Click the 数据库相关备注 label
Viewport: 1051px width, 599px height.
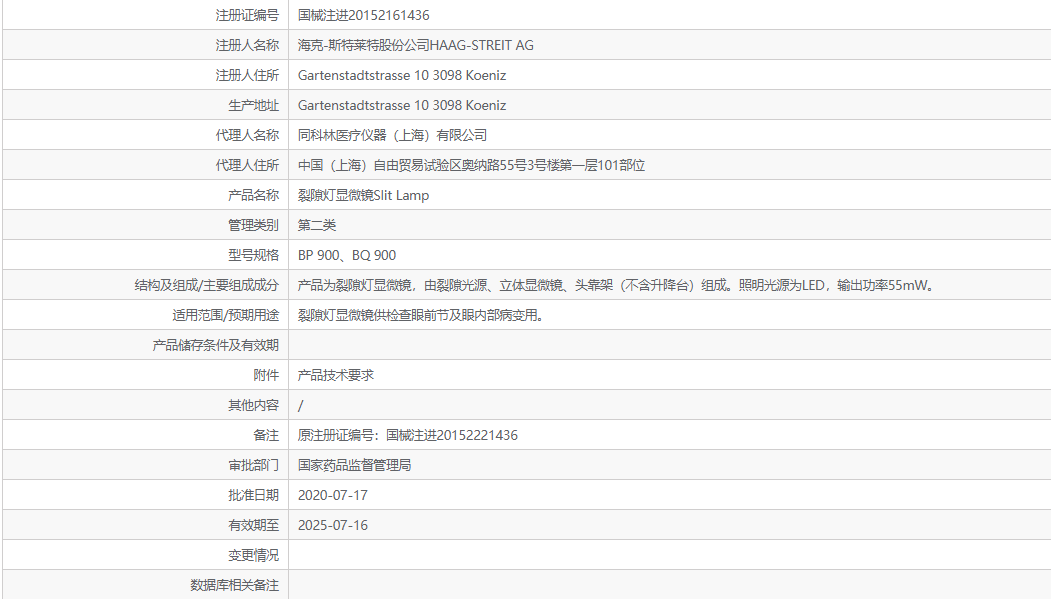pos(234,585)
